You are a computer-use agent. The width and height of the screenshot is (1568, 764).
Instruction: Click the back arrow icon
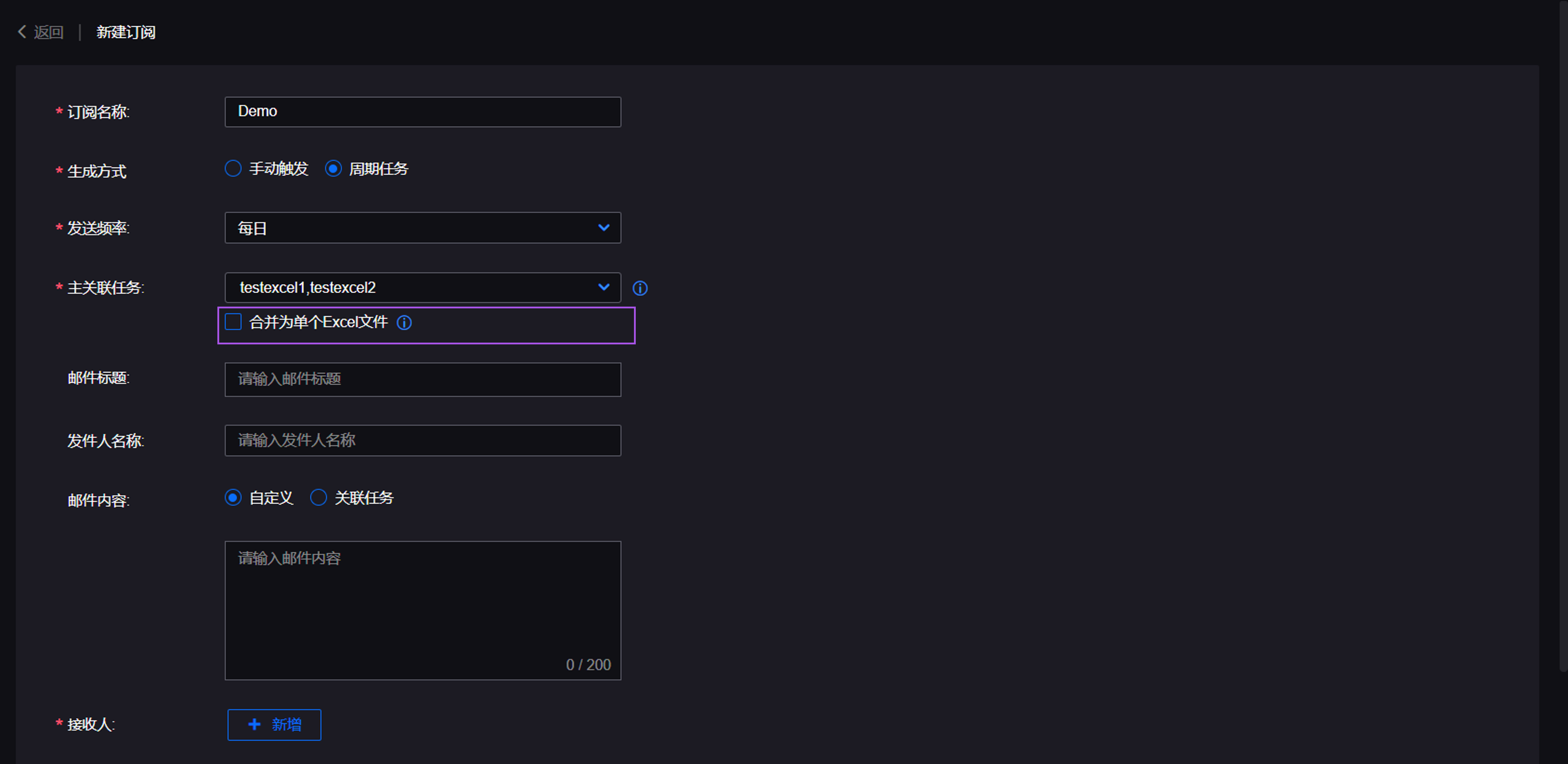coord(22,32)
